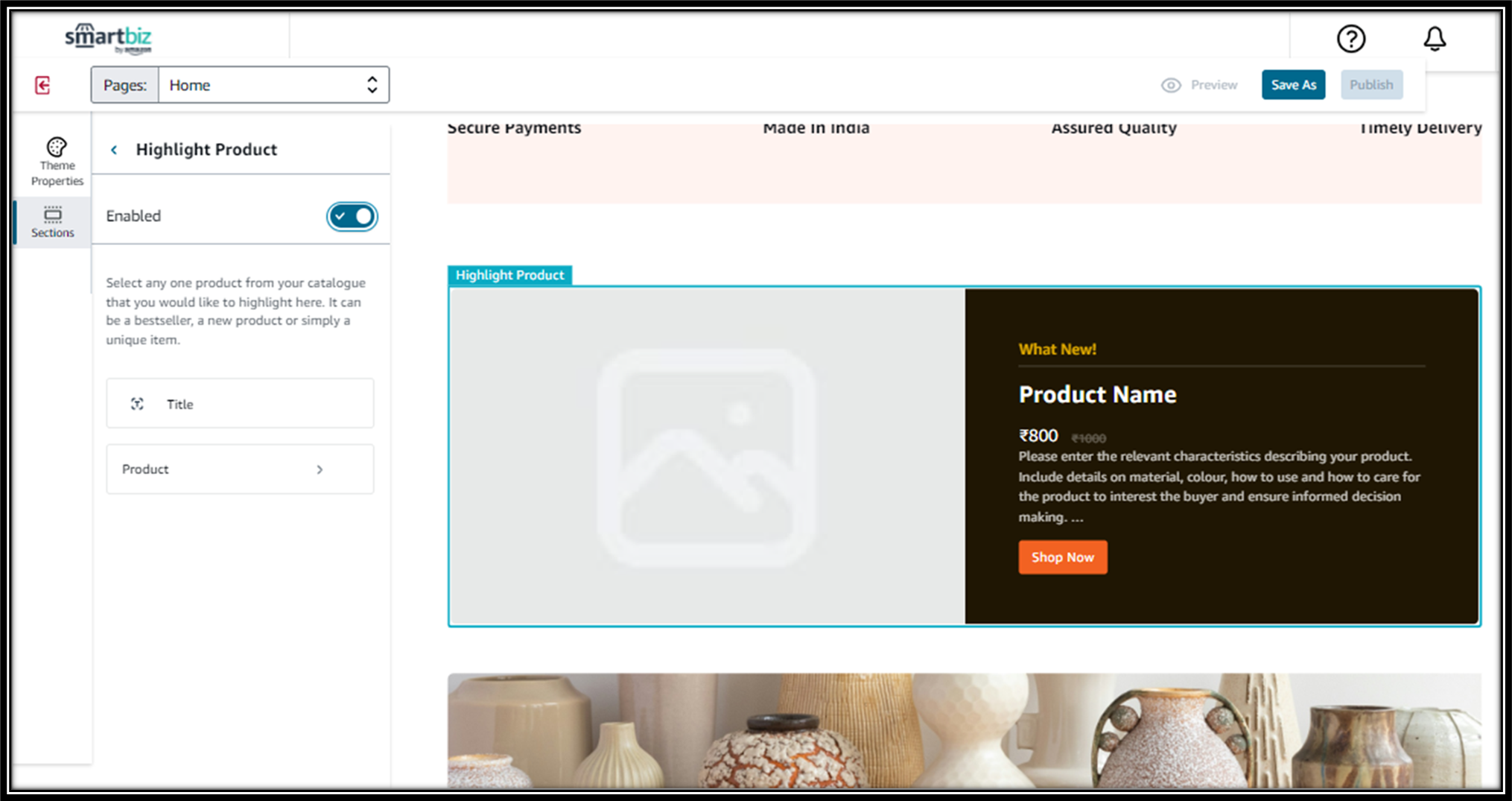Click the smartbiz logo
The height and width of the screenshot is (801, 1512).
[109, 38]
